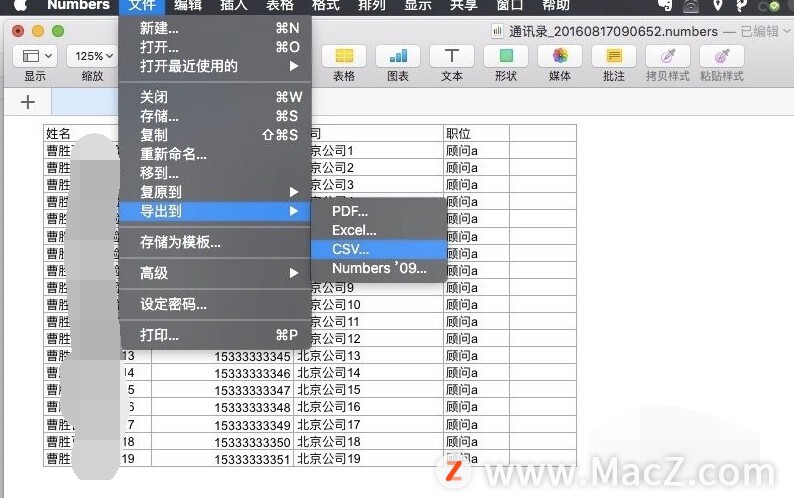794x498 pixels.
Task: Open the 共享 menu
Action: tap(463, 5)
